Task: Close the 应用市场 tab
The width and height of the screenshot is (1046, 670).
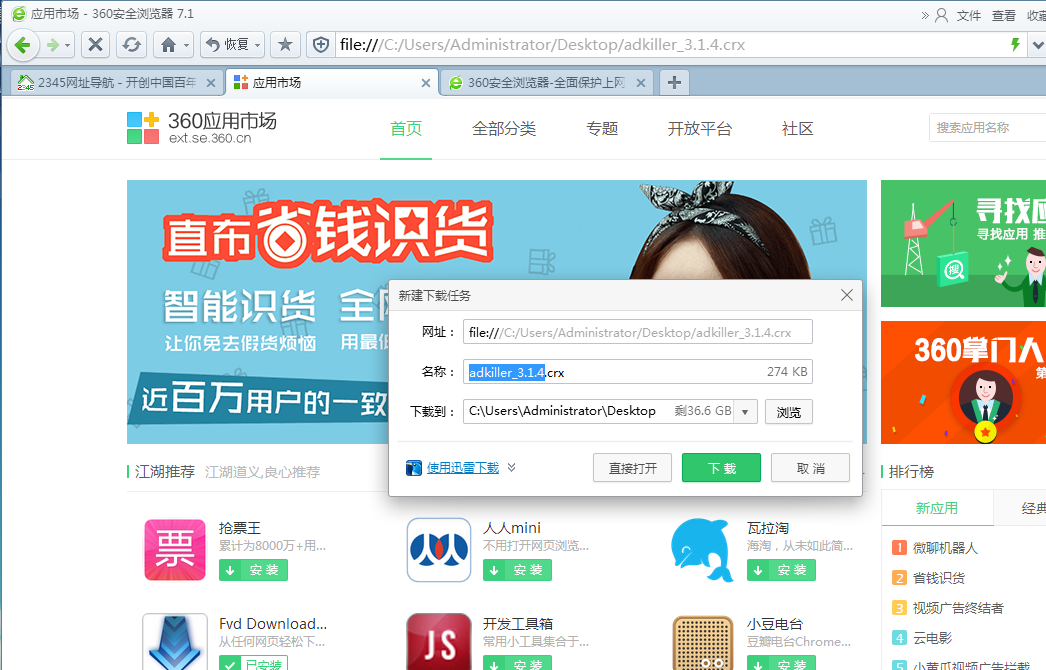Action: click(426, 83)
